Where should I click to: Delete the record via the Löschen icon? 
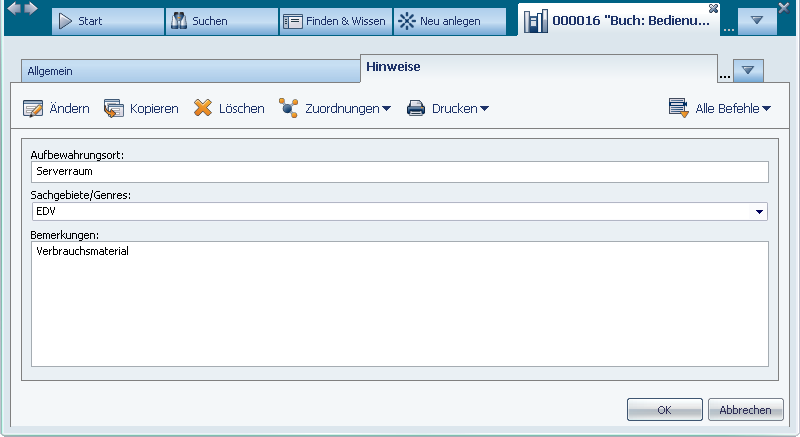[x=203, y=108]
